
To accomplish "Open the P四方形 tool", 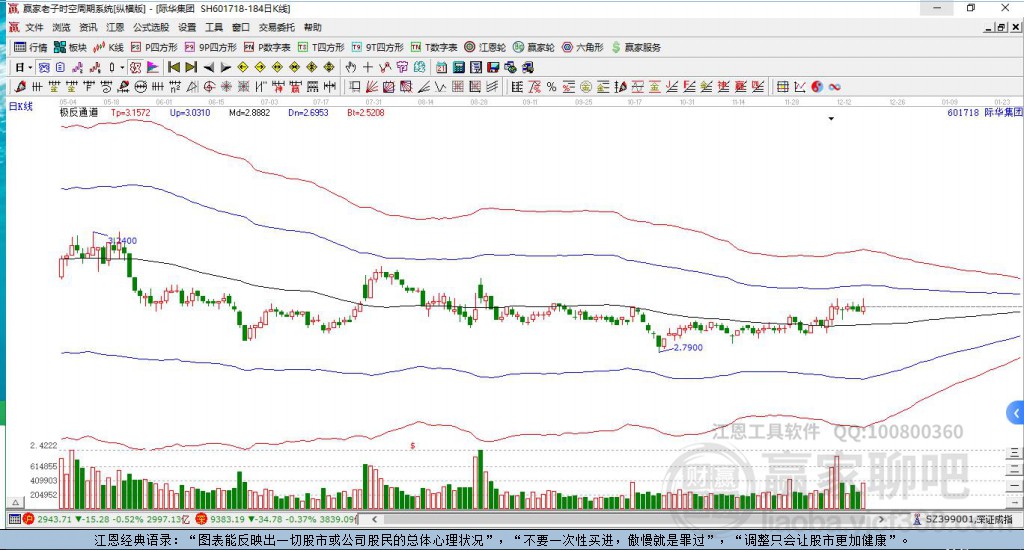I will tap(154, 47).
